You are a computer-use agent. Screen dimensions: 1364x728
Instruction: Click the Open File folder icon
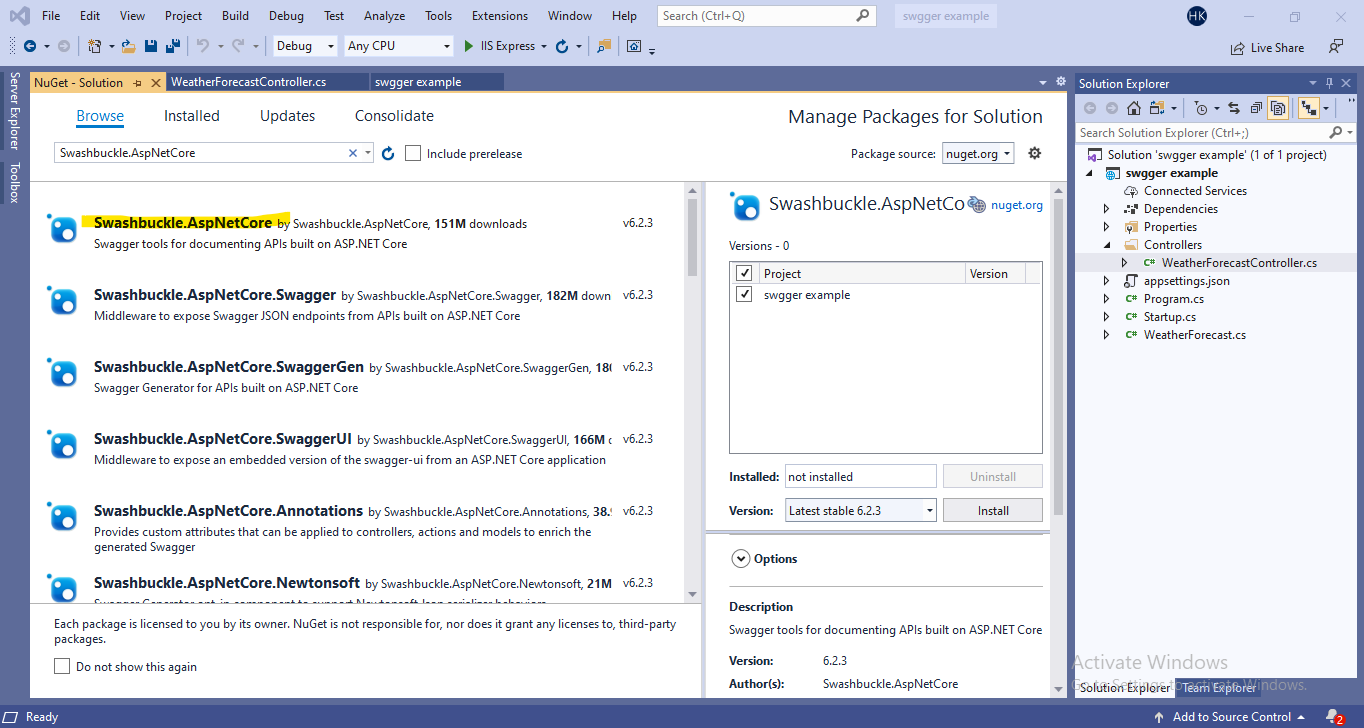pos(128,46)
